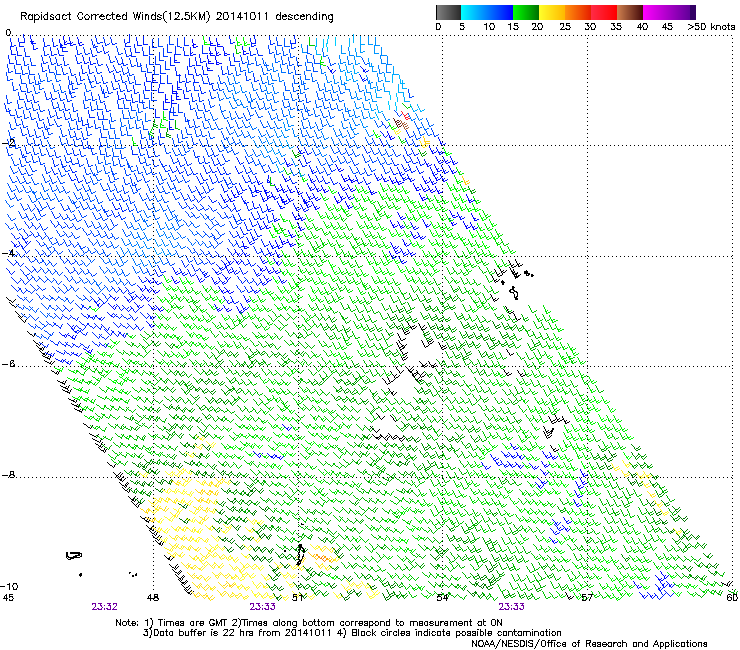Click the '54' longitude axis label

point(442,597)
